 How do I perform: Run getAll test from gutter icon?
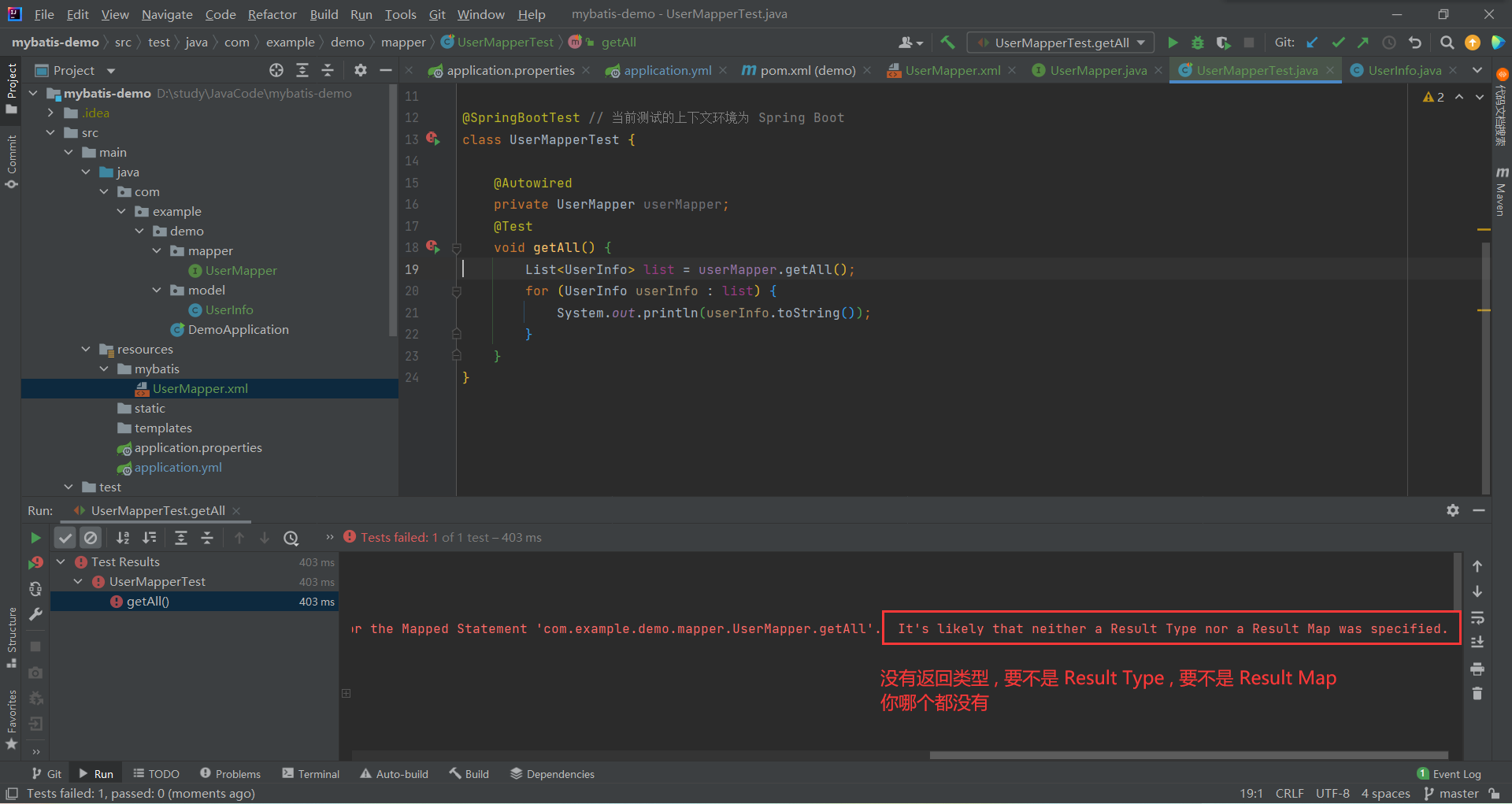pyautogui.click(x=432, y=247)
